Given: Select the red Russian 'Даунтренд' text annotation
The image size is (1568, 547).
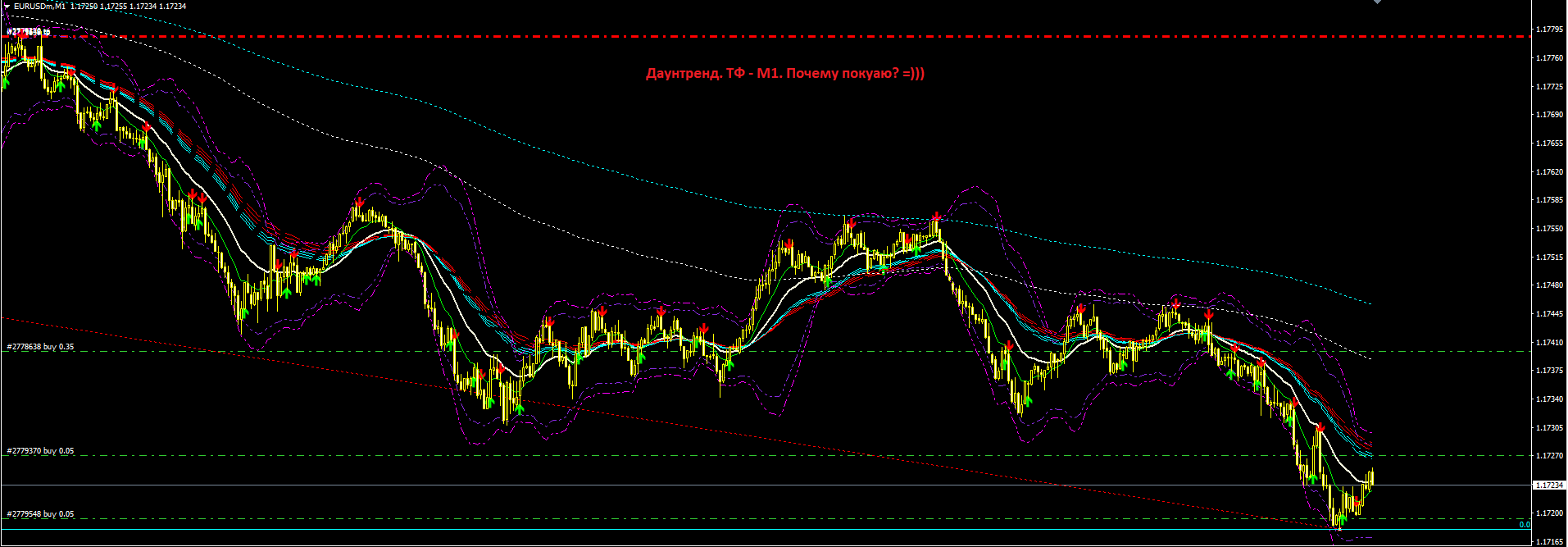Looking at the screenshot, I should [785, 74].
